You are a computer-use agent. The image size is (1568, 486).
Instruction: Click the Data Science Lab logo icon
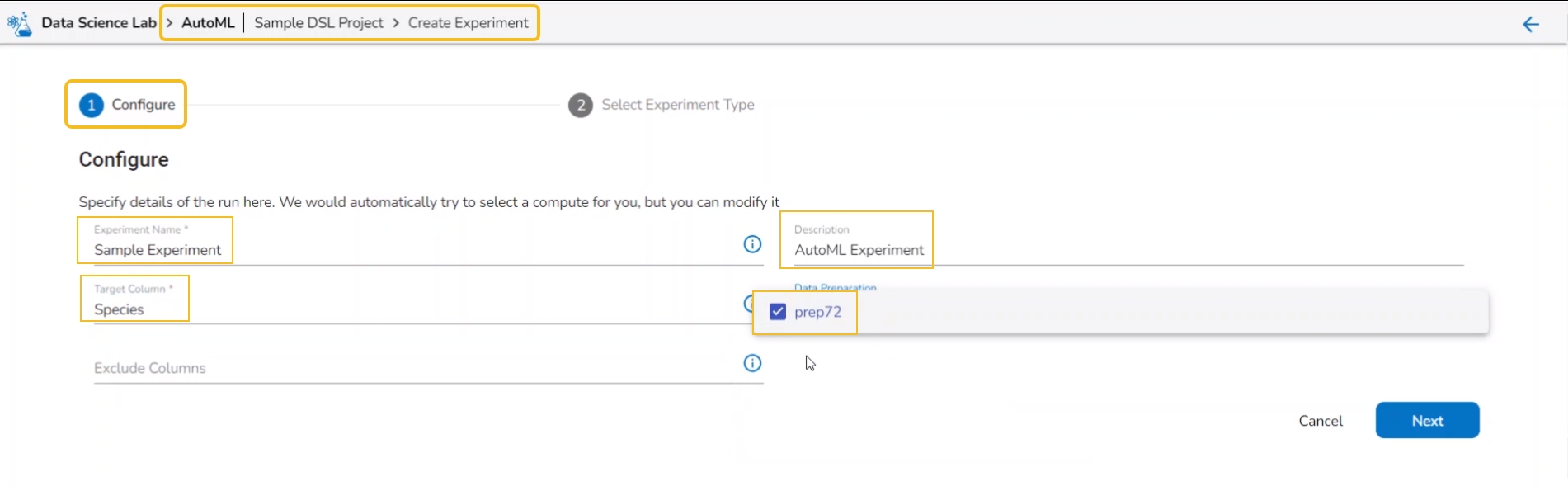click(x=19, y=23)
